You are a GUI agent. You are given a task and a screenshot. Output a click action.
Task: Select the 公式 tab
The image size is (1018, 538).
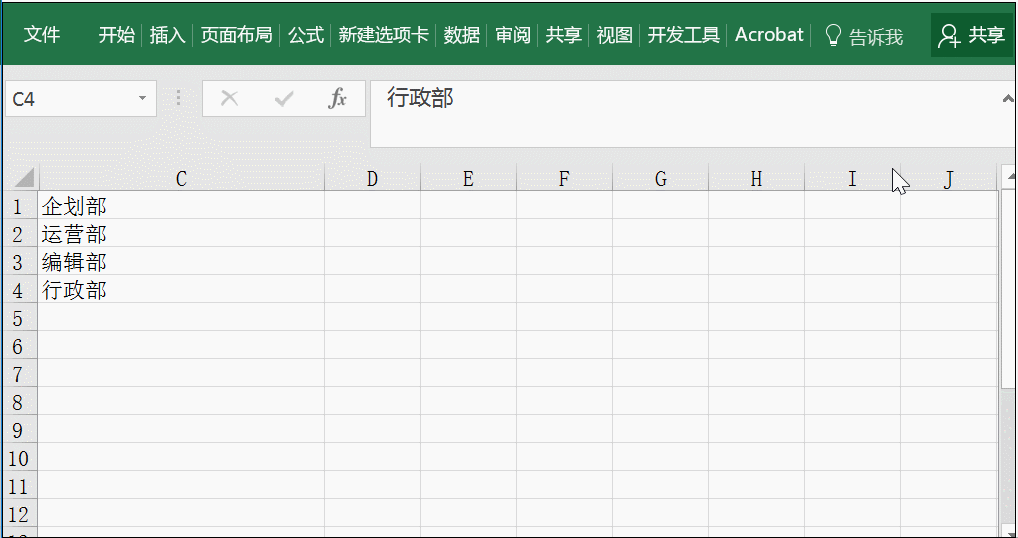306,36
